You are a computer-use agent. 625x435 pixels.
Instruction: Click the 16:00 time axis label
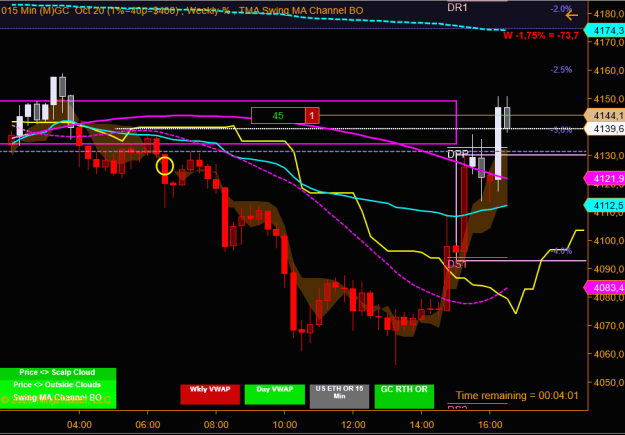click(x=490, y=423)
